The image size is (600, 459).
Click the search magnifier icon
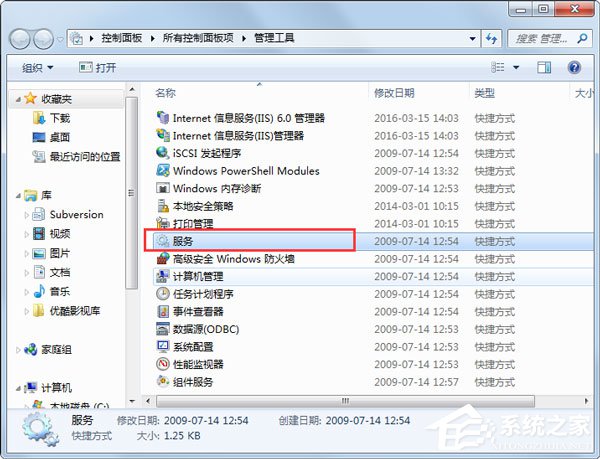582,38
